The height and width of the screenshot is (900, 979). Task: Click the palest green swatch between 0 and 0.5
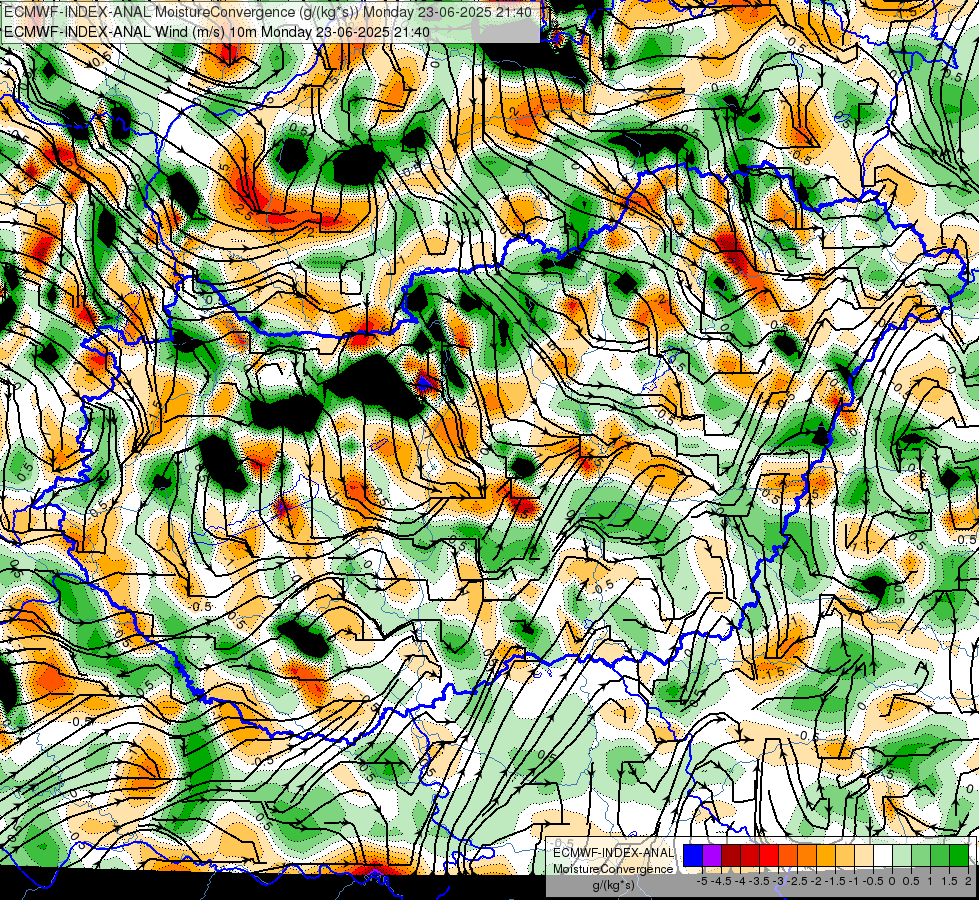click(x=902, y=855)
